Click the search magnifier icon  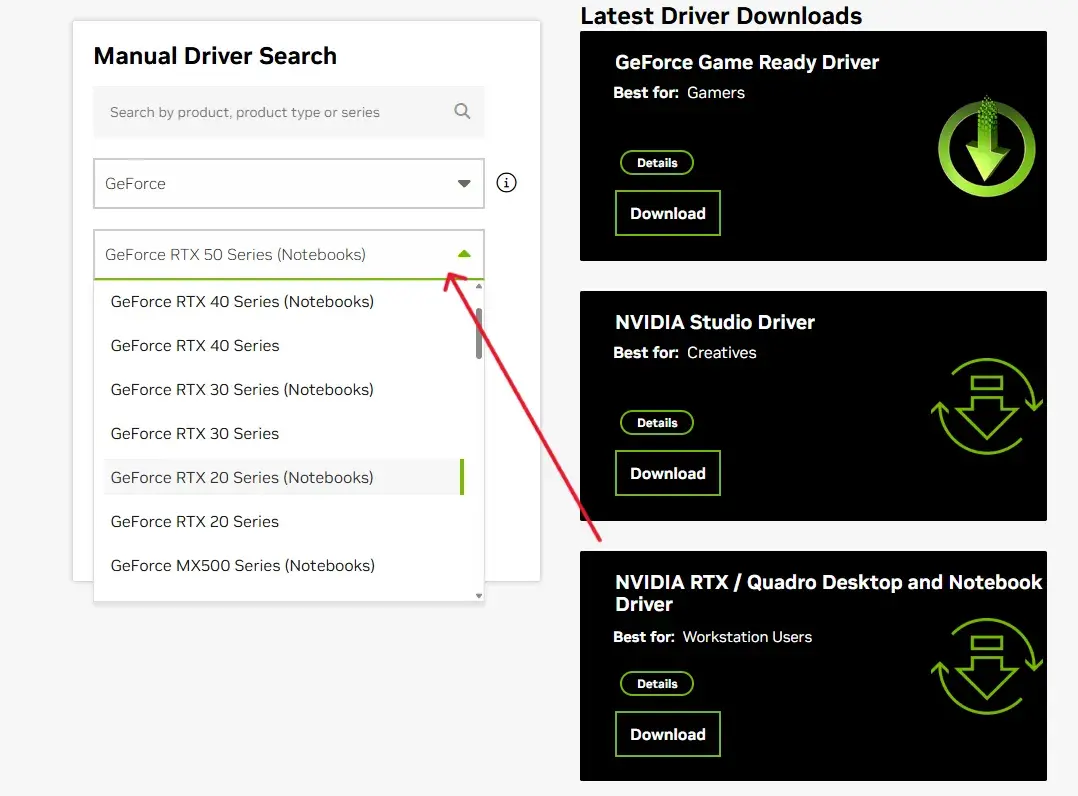click(x=462, y=112)
